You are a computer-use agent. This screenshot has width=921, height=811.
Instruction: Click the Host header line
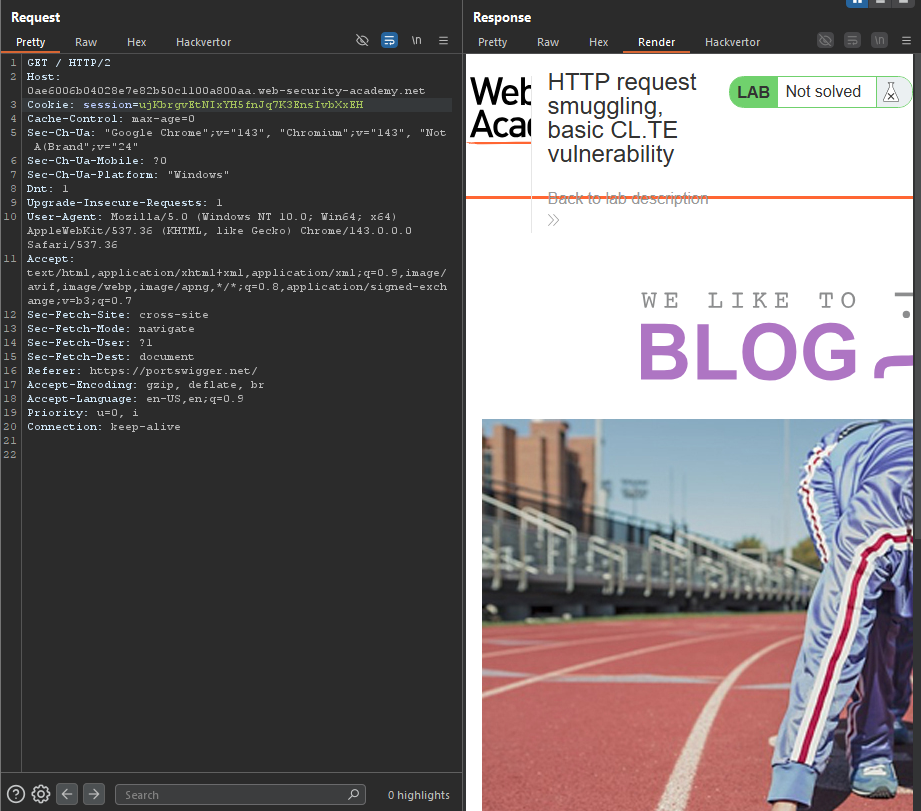click(226, 83)
